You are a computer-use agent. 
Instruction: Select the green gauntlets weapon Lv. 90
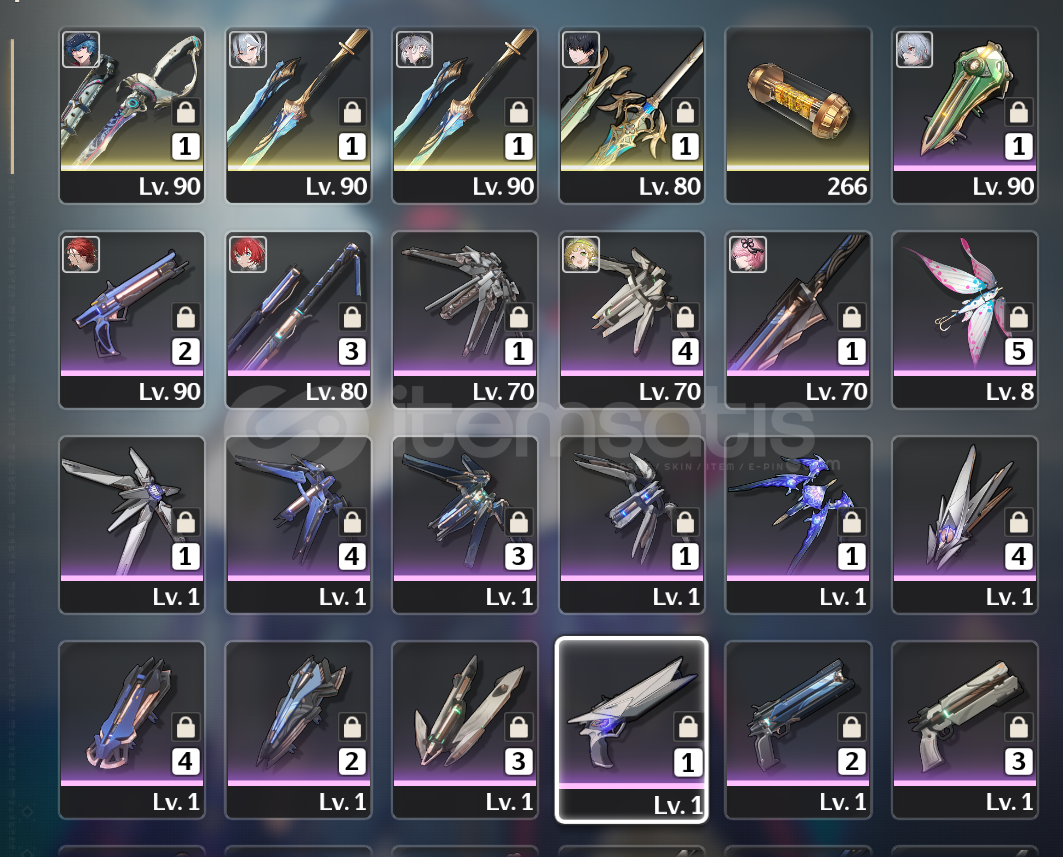(965, 115)
